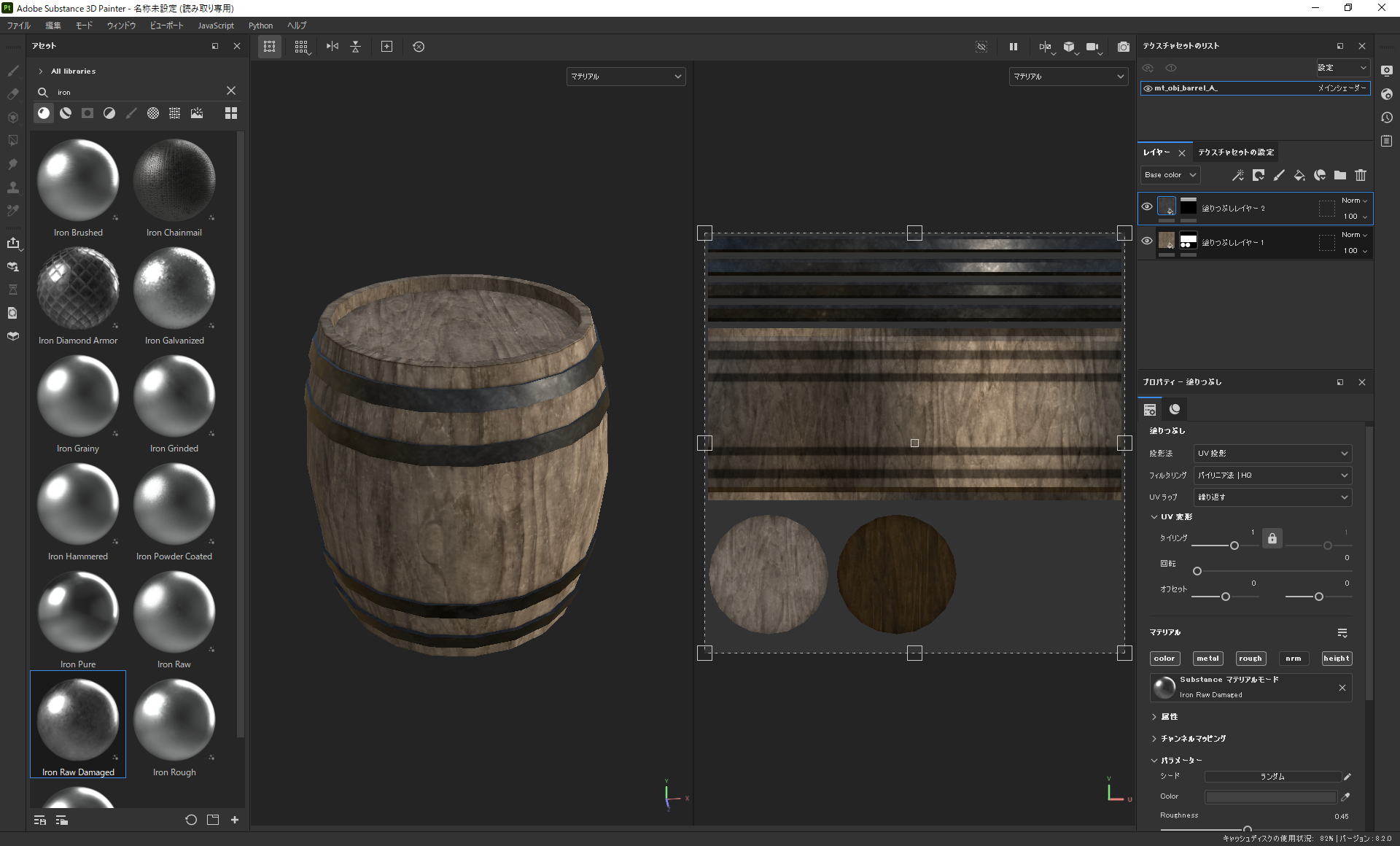Open the ファイル menu
The height and width of the screenshot is (846, 1400).
point(19,26)
